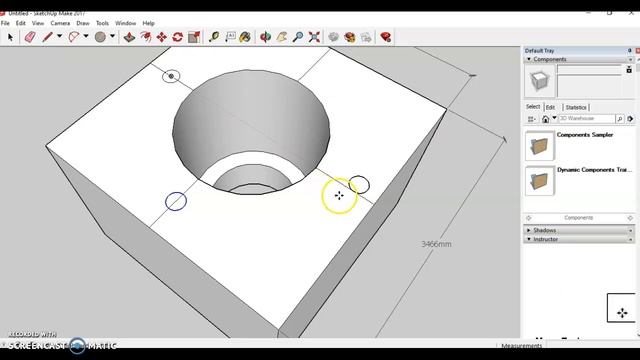Open the Tools menu
The height and width of the screenshot is (360, 640).
point(102,23)
